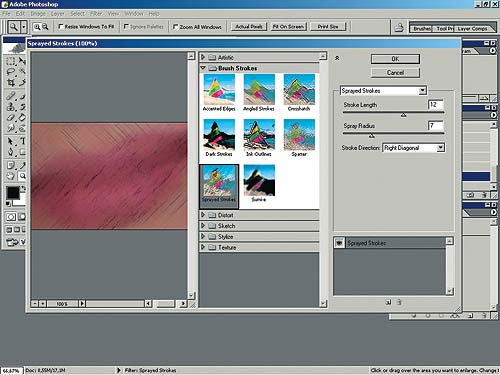
Task: Select the Lasso tool
Action: (x=11, y=72)
